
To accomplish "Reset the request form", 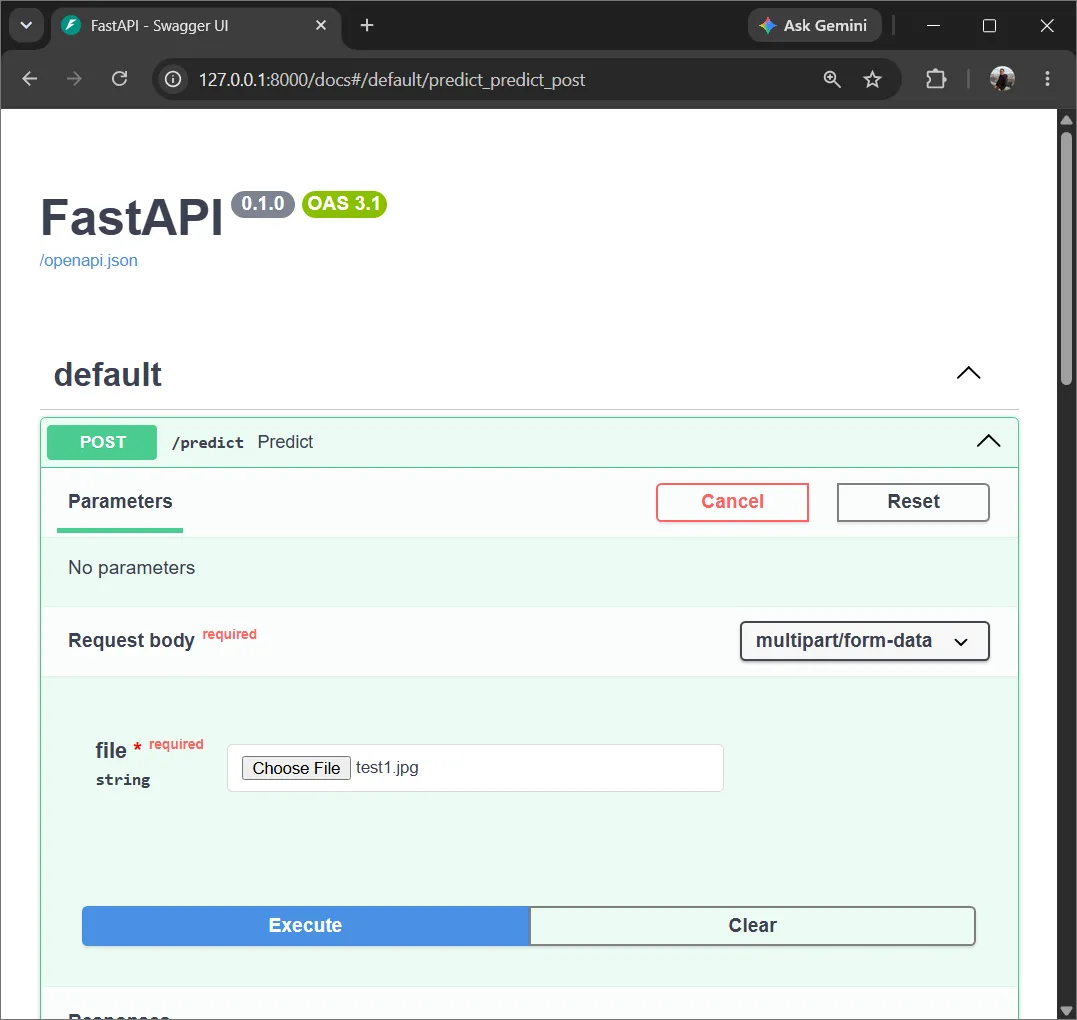I will pos(913,502).
